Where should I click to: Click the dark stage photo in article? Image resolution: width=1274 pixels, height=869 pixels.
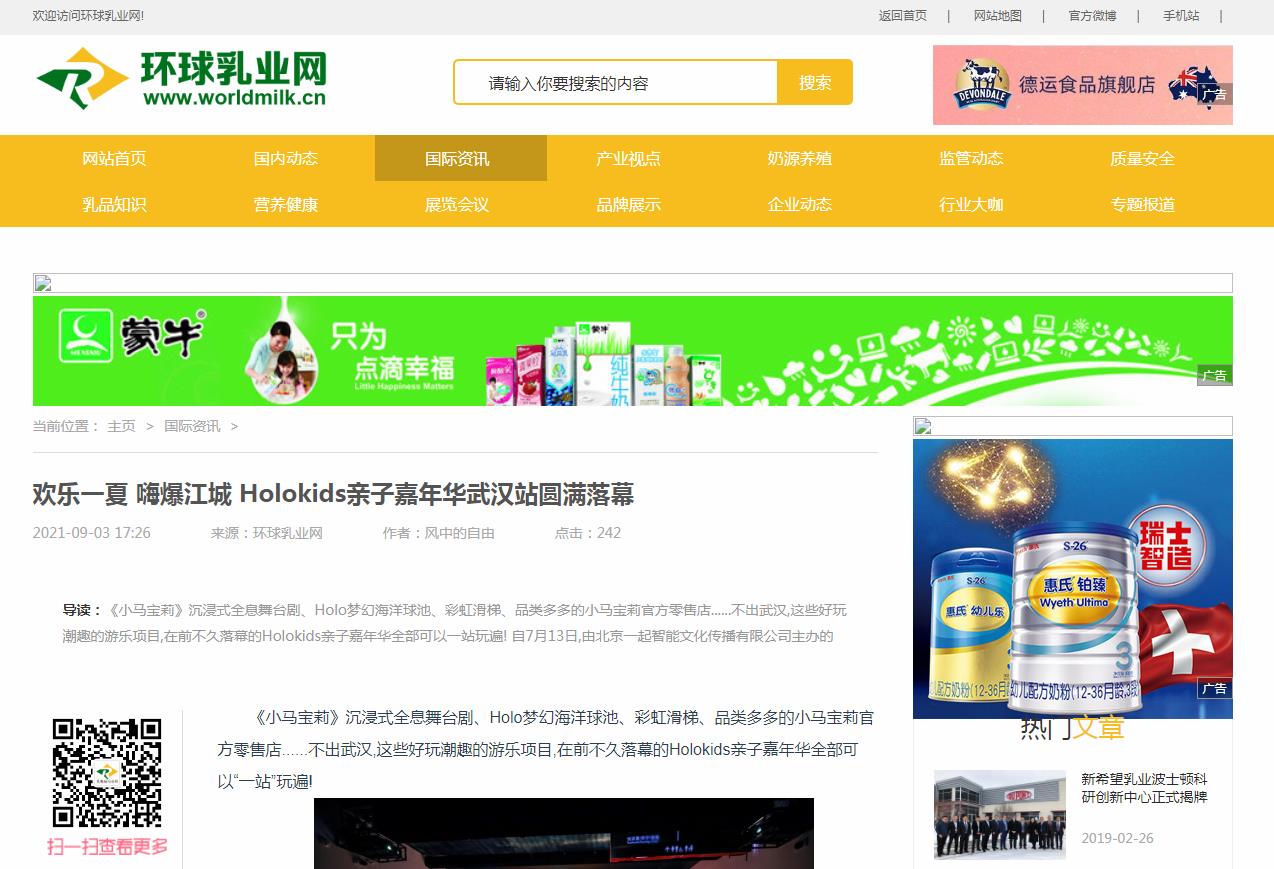pyautogui.click(x=564, y=833)
